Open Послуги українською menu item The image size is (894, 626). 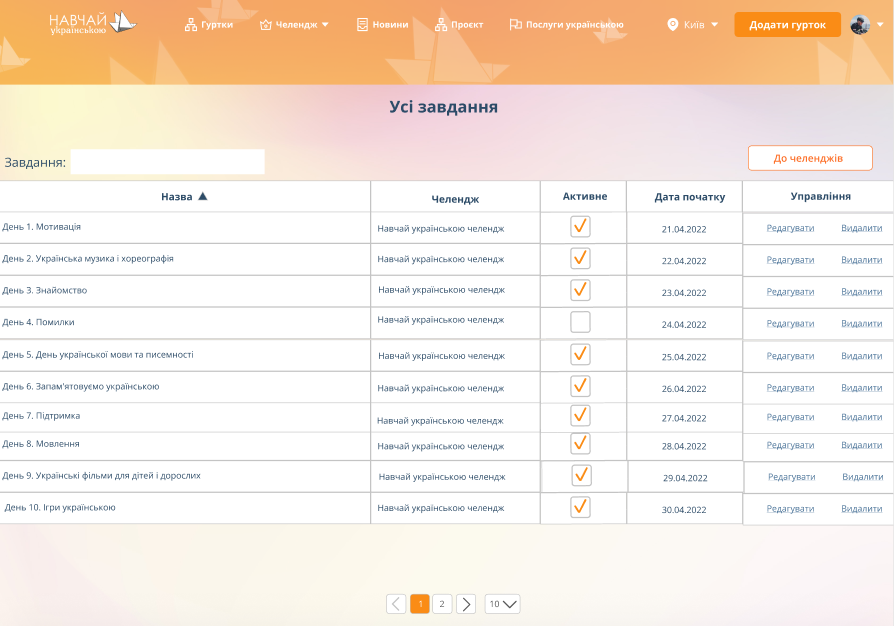click(x=566, y=25)
